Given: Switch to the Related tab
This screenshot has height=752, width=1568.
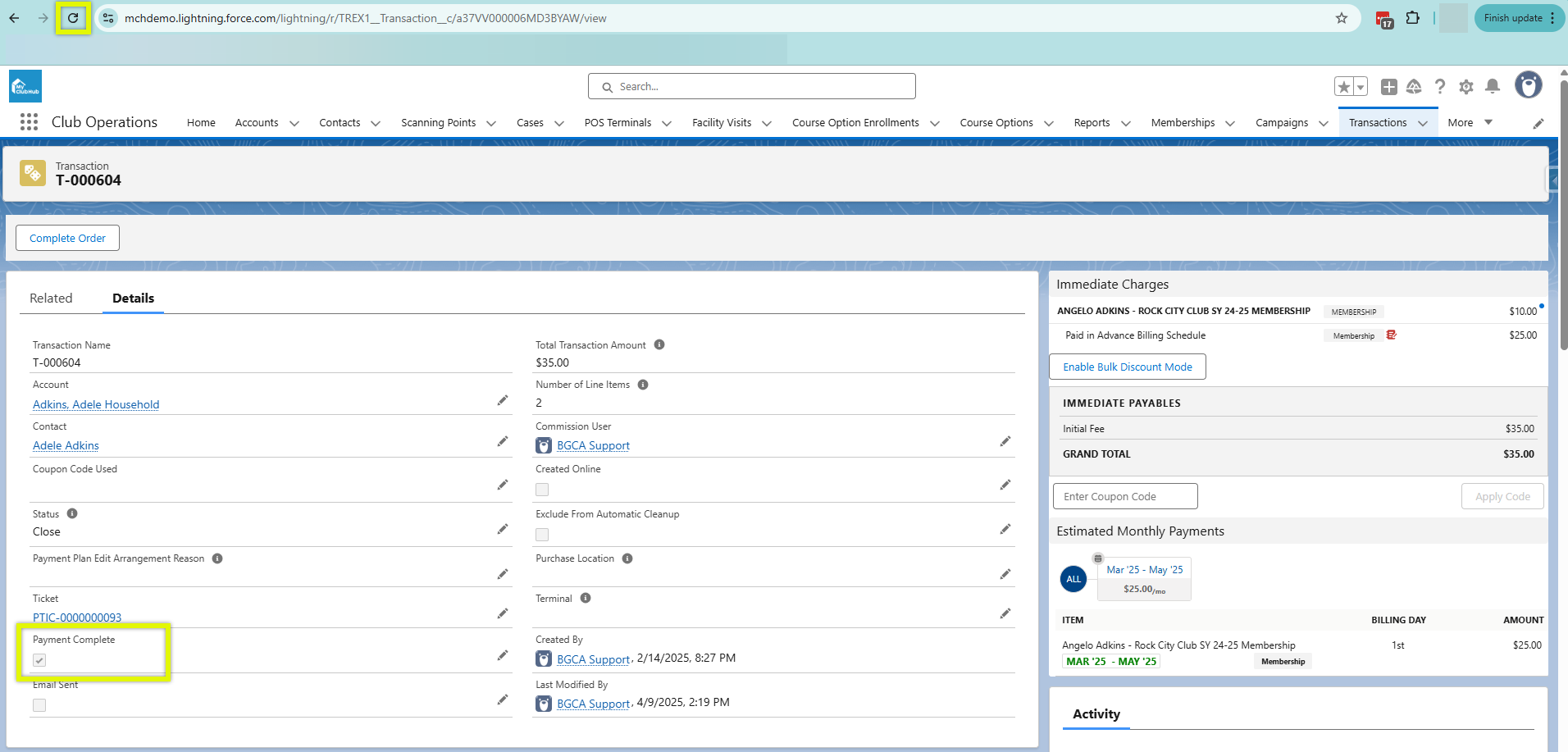Looking at the screenshot, I should pyautogui.click(x=51, y=299).
